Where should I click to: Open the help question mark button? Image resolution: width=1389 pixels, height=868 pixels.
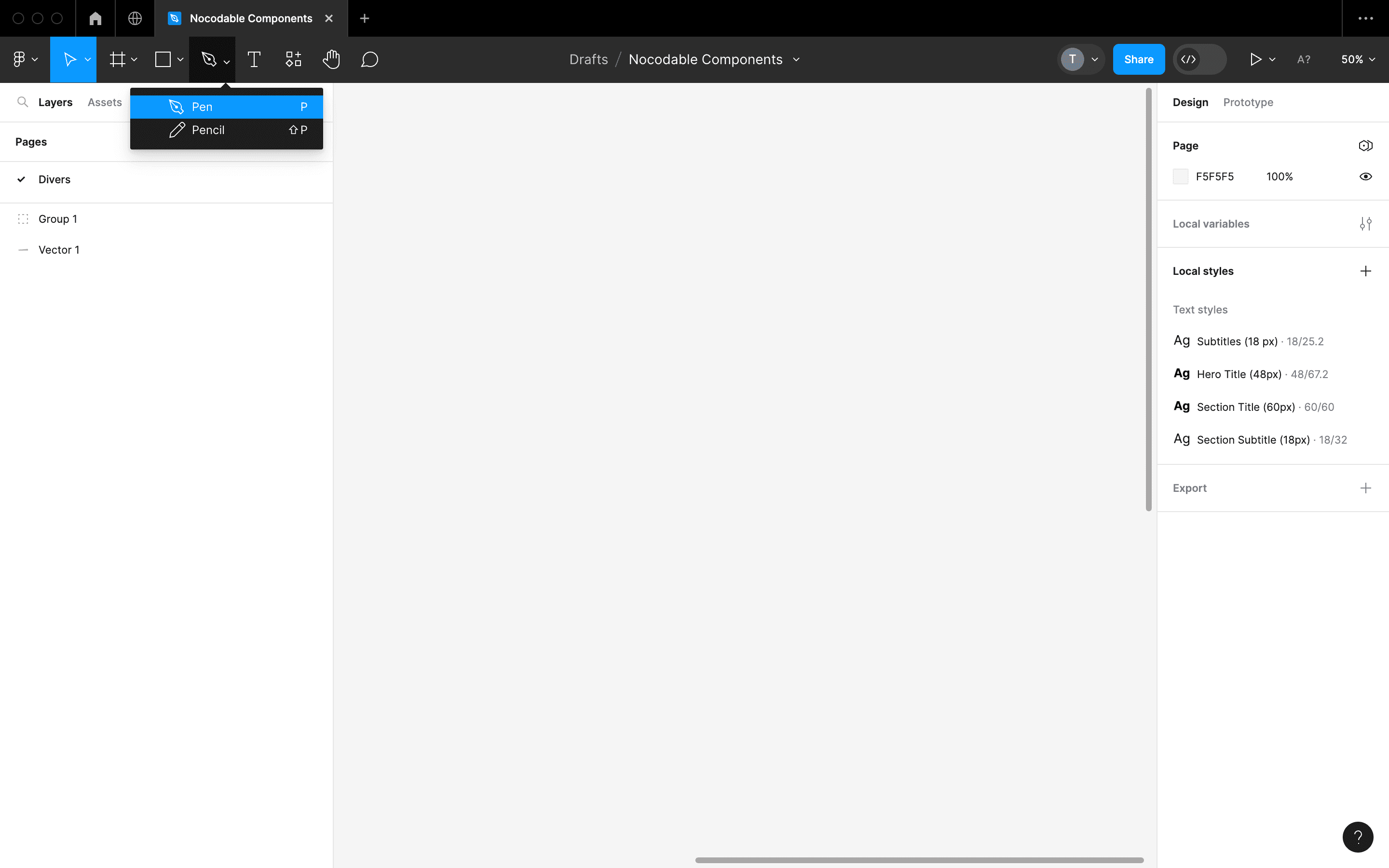click(x=1358, y=837)
